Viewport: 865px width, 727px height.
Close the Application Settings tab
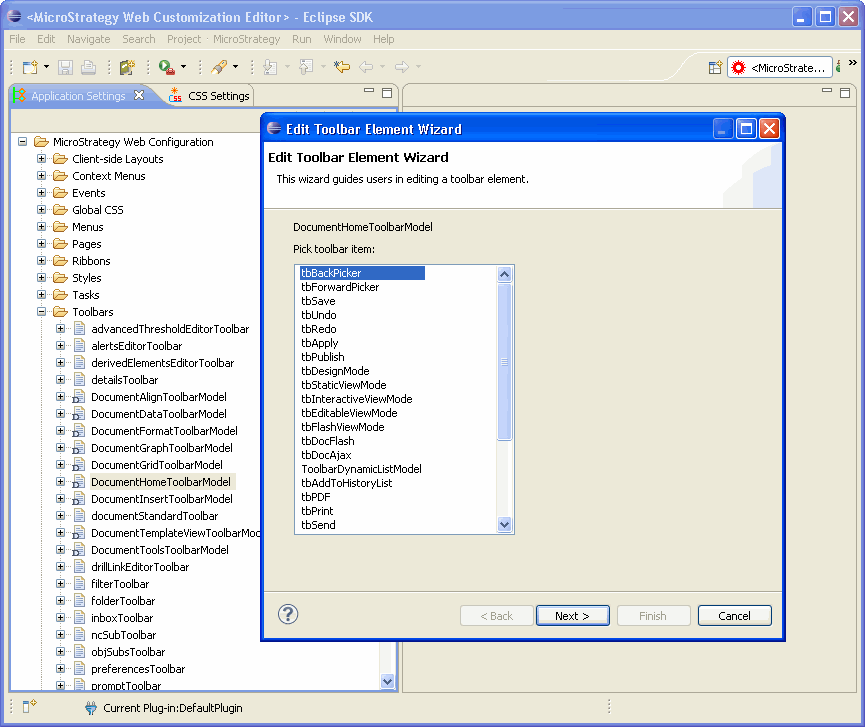click(x=139, y=95)
